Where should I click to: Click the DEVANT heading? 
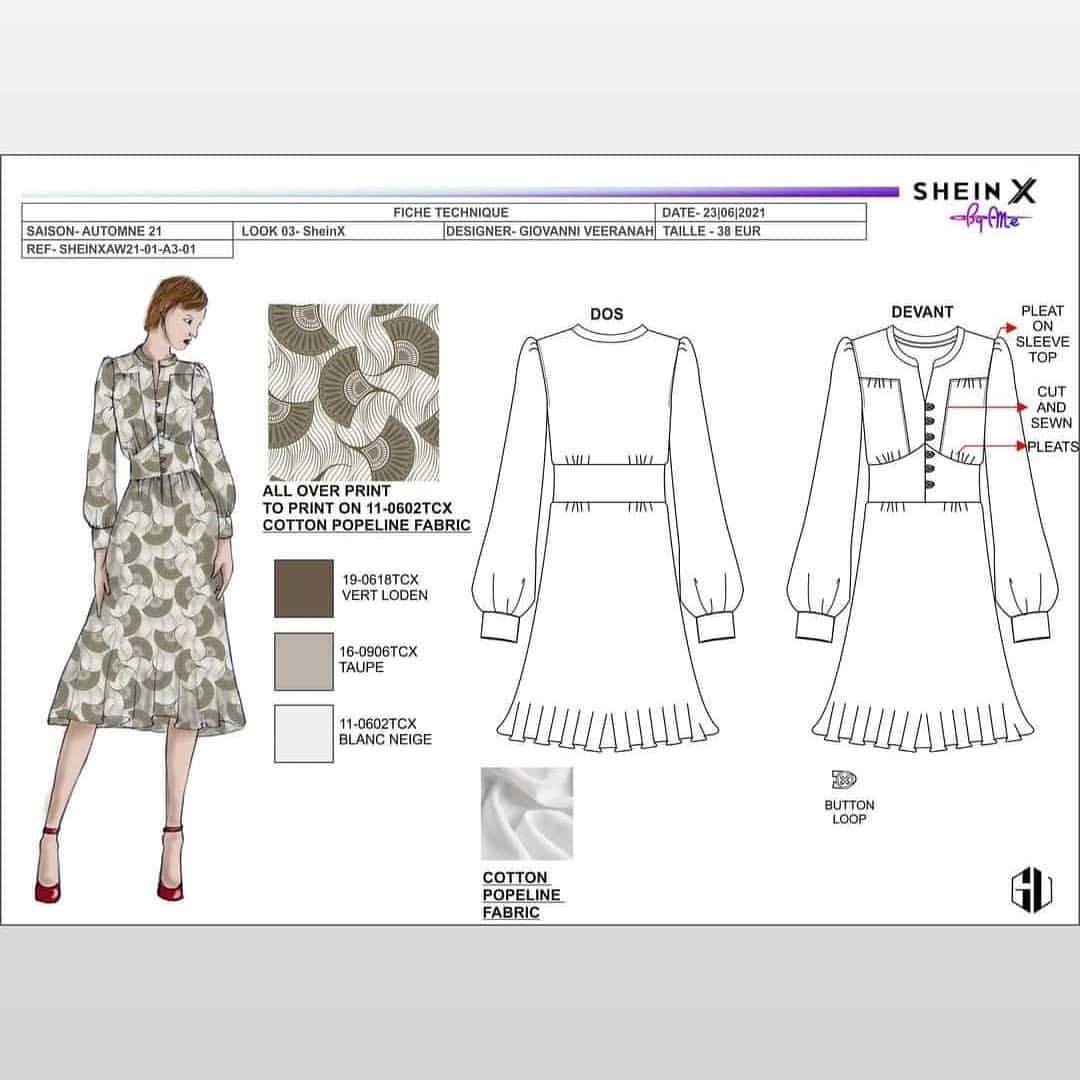pyautogui.click(x=922, y=312)
